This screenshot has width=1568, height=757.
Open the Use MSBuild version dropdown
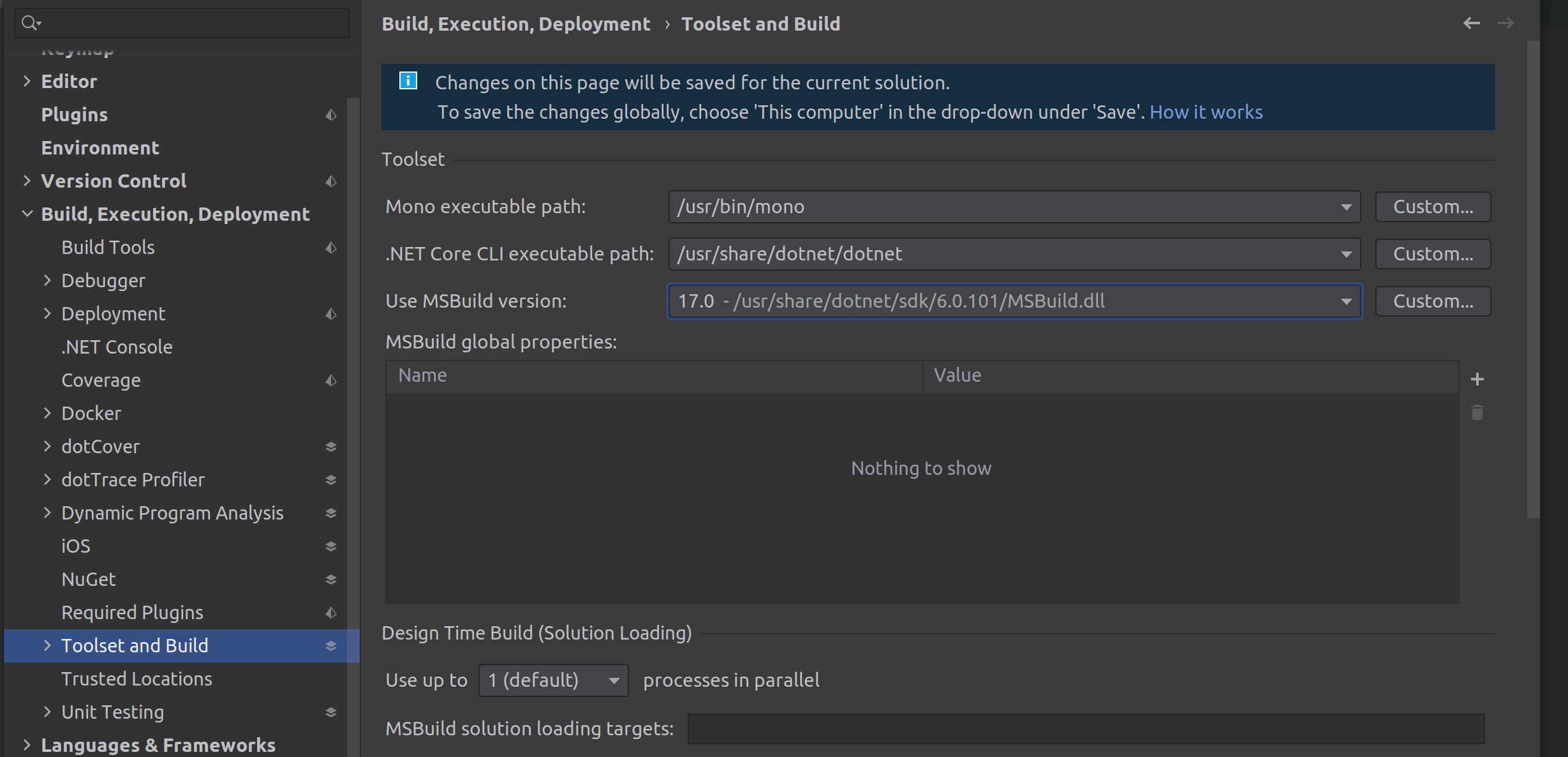(x=1346, y=301)
